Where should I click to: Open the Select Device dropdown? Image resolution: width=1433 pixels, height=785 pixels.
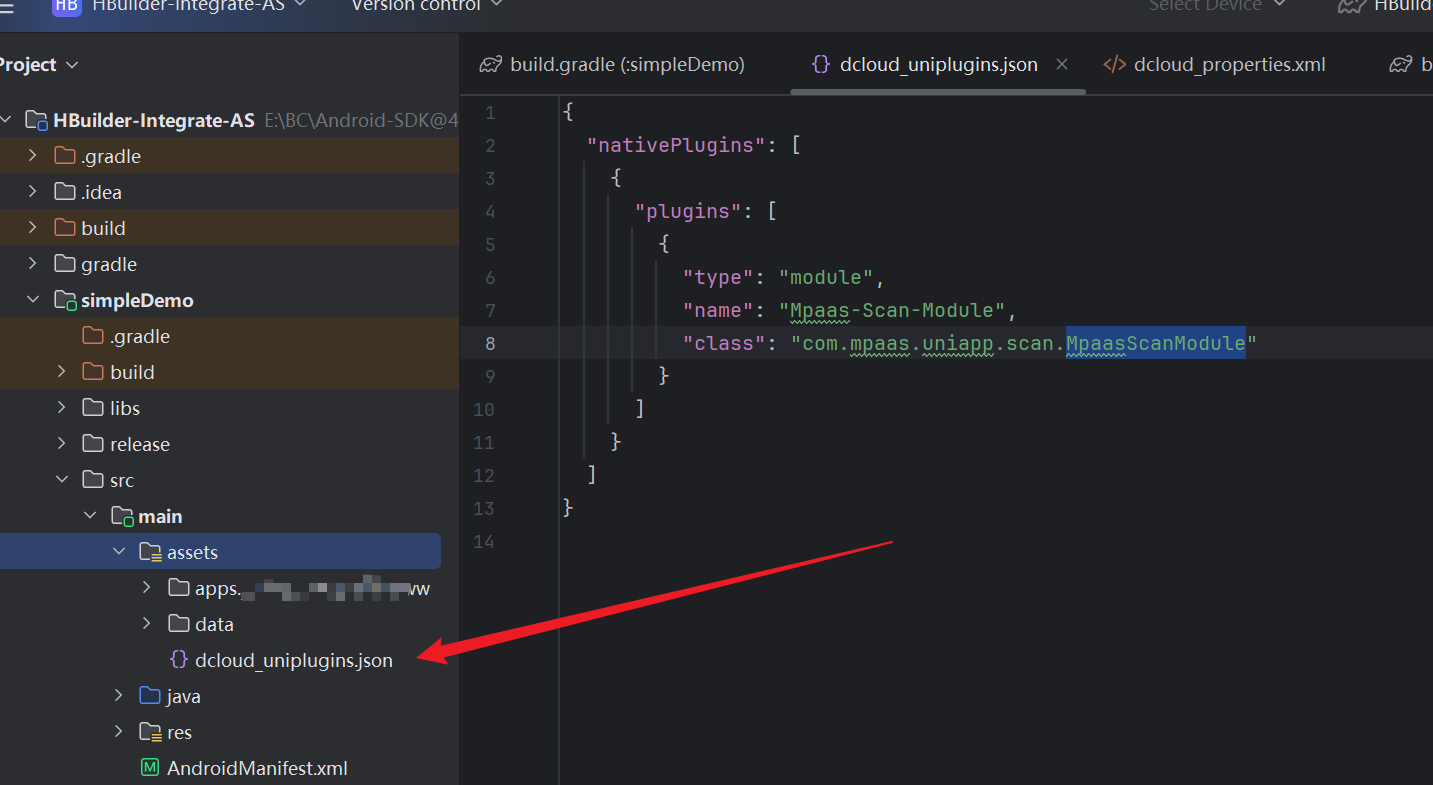1217,6
